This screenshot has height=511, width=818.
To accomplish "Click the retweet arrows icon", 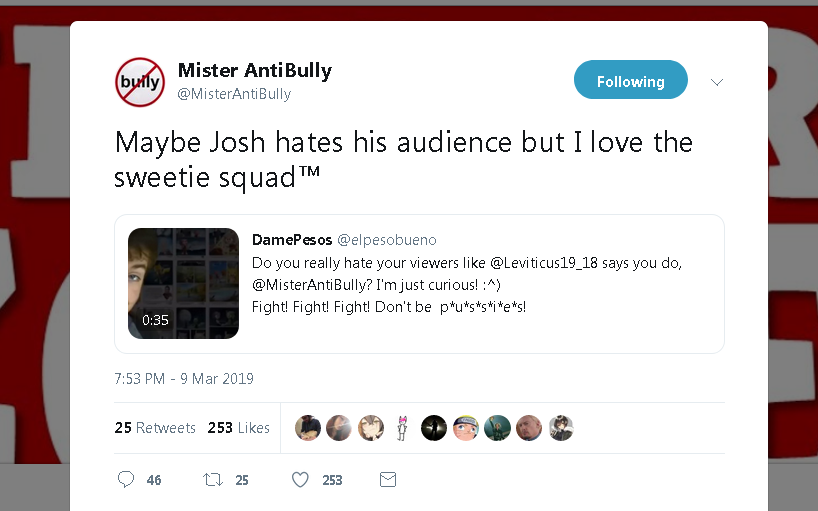I will point(212,479).
